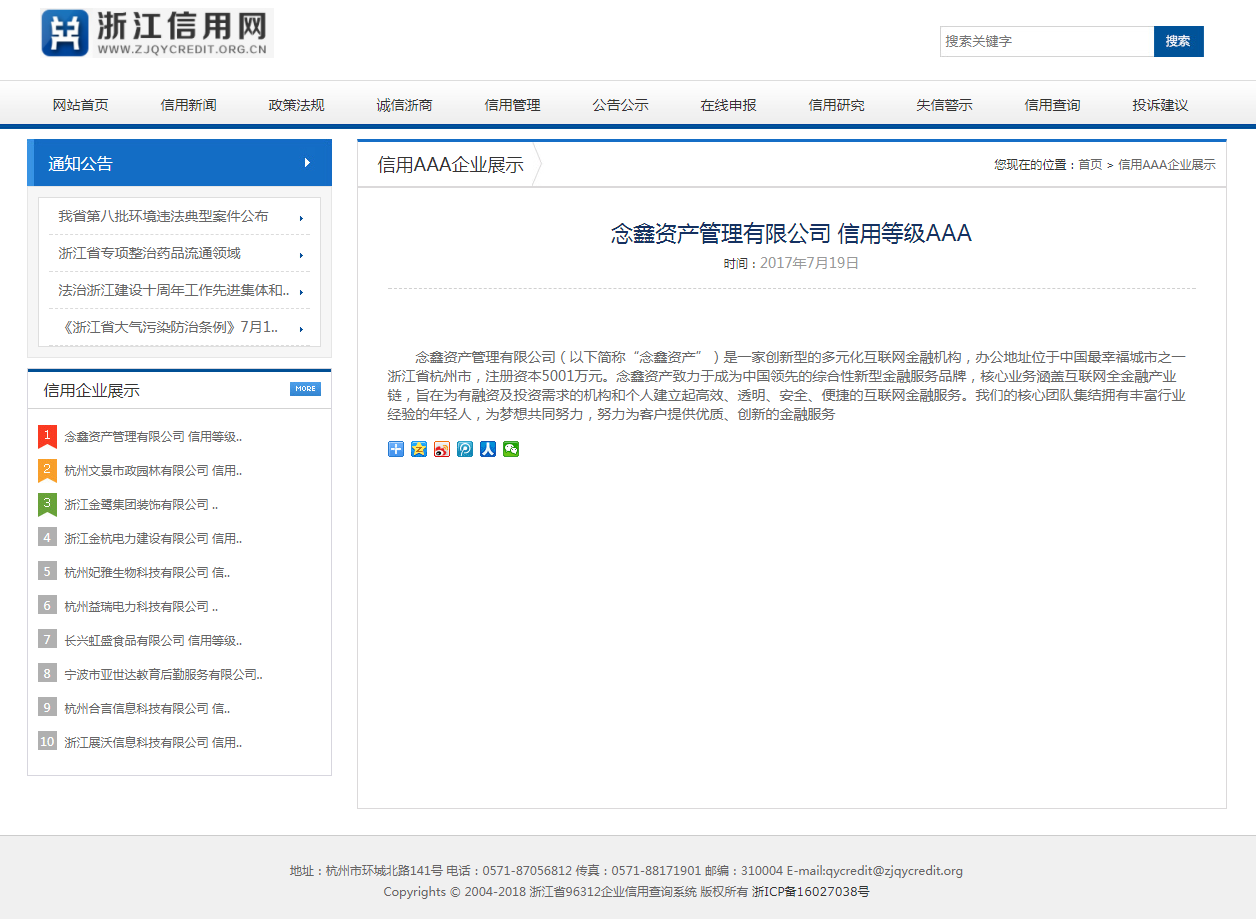Select 诚信浙商 in the navigation
The image size is (1256, 919).
[405, 105]
